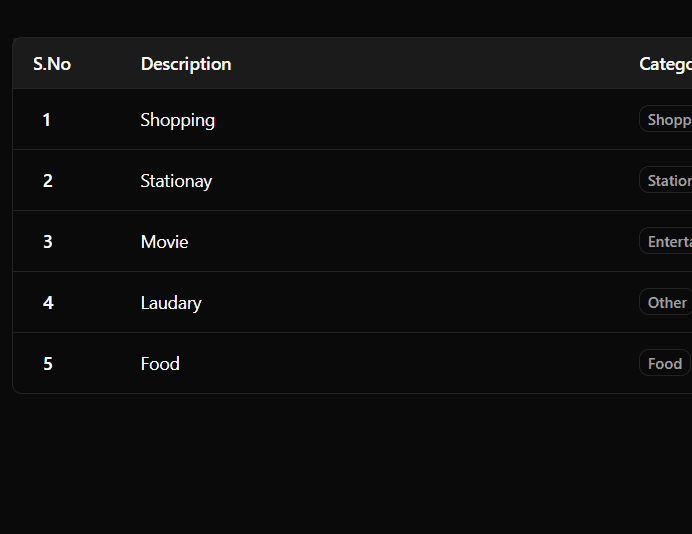Select the Movie description cell

164,242
